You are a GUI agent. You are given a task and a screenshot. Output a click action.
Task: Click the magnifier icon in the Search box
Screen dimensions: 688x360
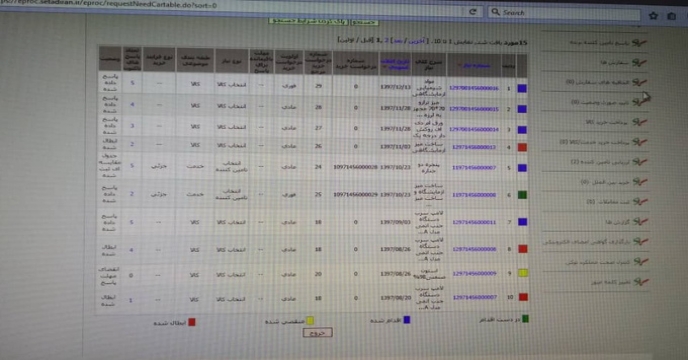pyautogui.click(x=495, y=12)
